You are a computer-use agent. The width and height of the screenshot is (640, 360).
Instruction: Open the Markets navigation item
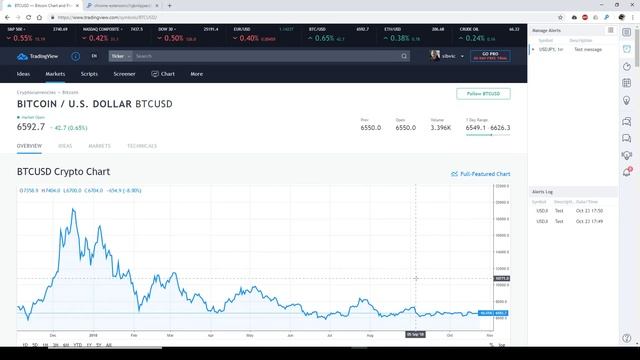click(55, 74)
